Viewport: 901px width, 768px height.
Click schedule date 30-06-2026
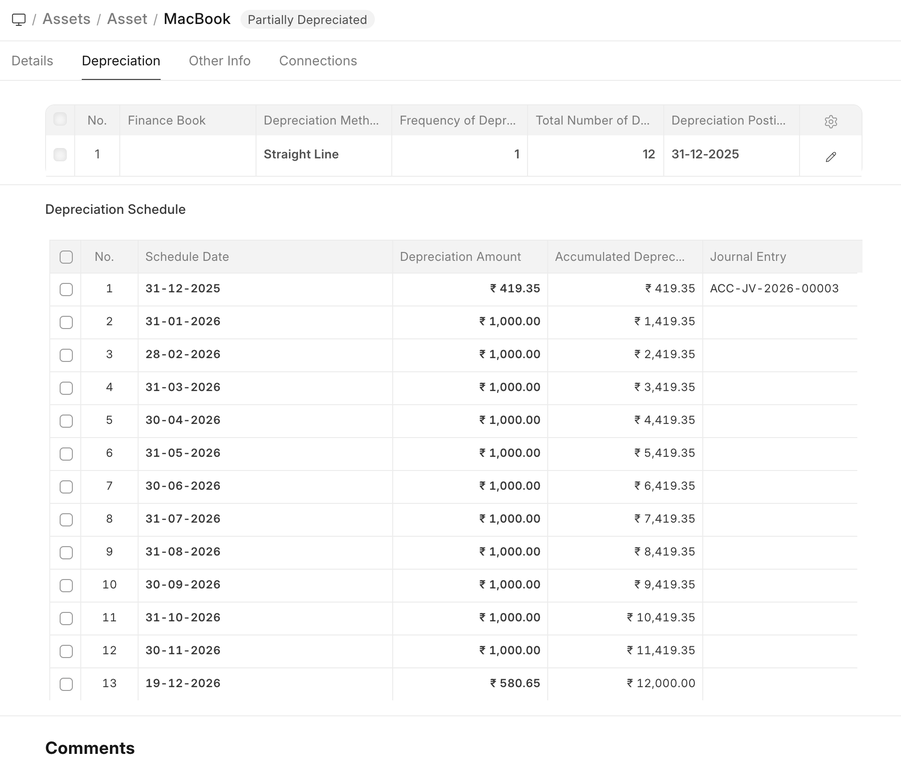click(x=265, y=487)
